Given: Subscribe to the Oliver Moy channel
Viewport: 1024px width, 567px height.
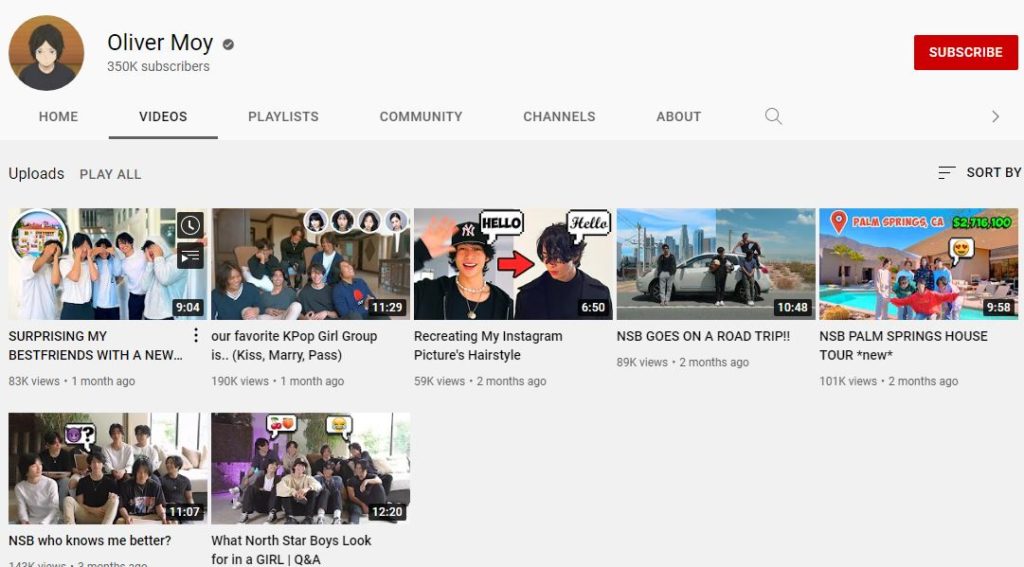Looking at the screenshot, I should coord(965,52).
